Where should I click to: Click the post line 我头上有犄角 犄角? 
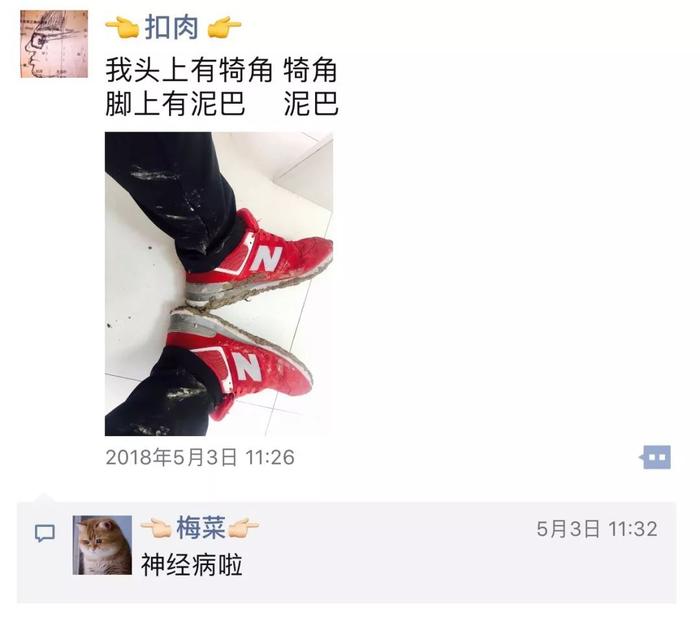221,71
